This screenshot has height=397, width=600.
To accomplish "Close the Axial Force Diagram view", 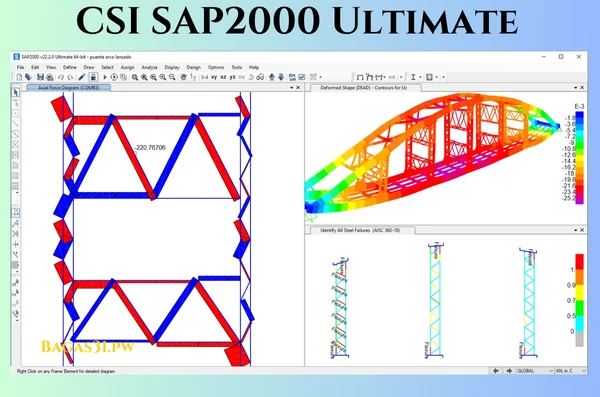I will (298, 88).
